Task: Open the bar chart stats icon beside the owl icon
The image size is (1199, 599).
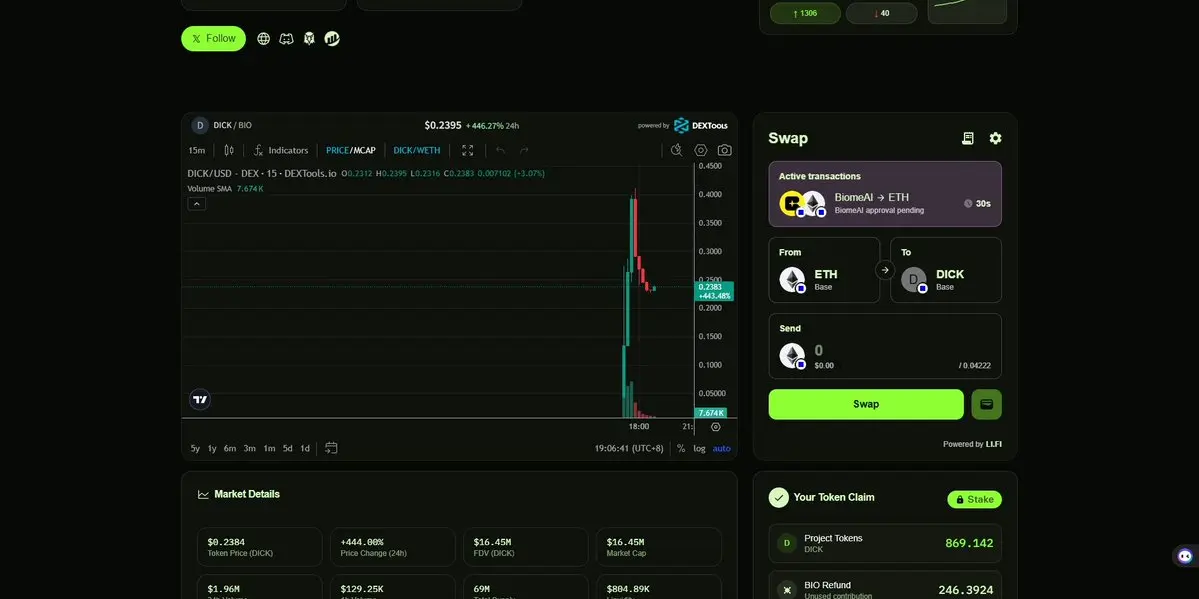Action: click(332, 38)
